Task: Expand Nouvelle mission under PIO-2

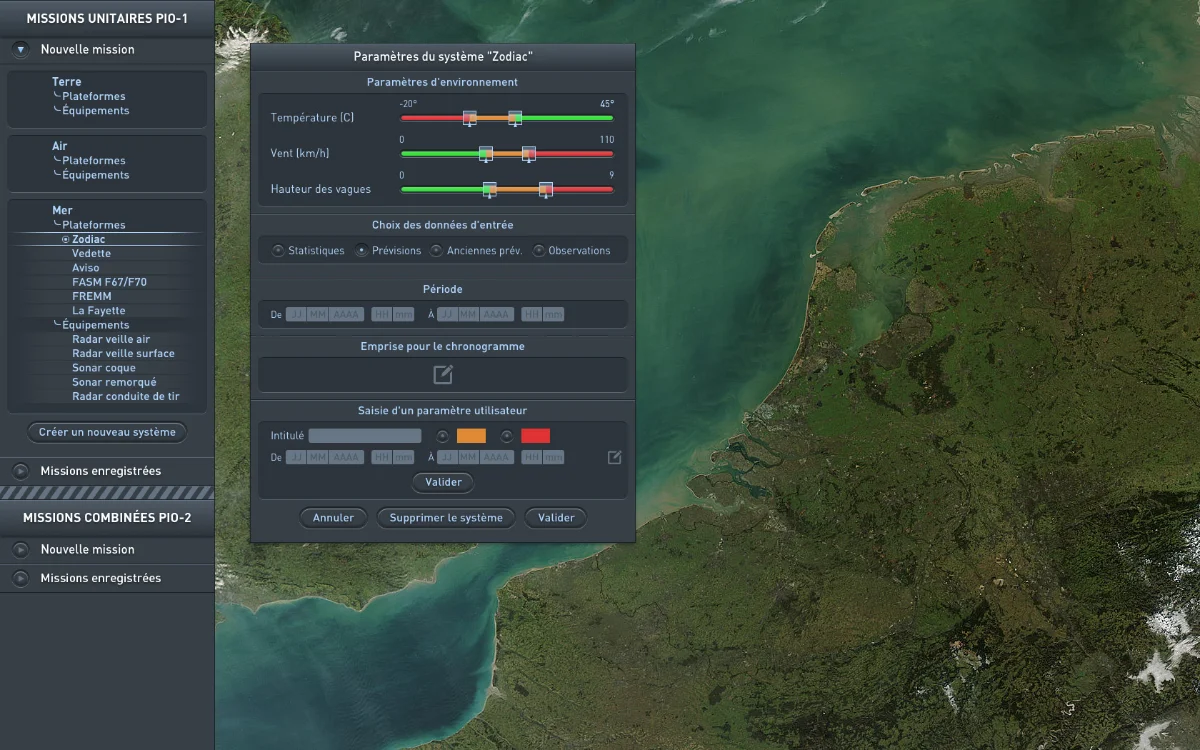Action: click(x=20, y=549)
